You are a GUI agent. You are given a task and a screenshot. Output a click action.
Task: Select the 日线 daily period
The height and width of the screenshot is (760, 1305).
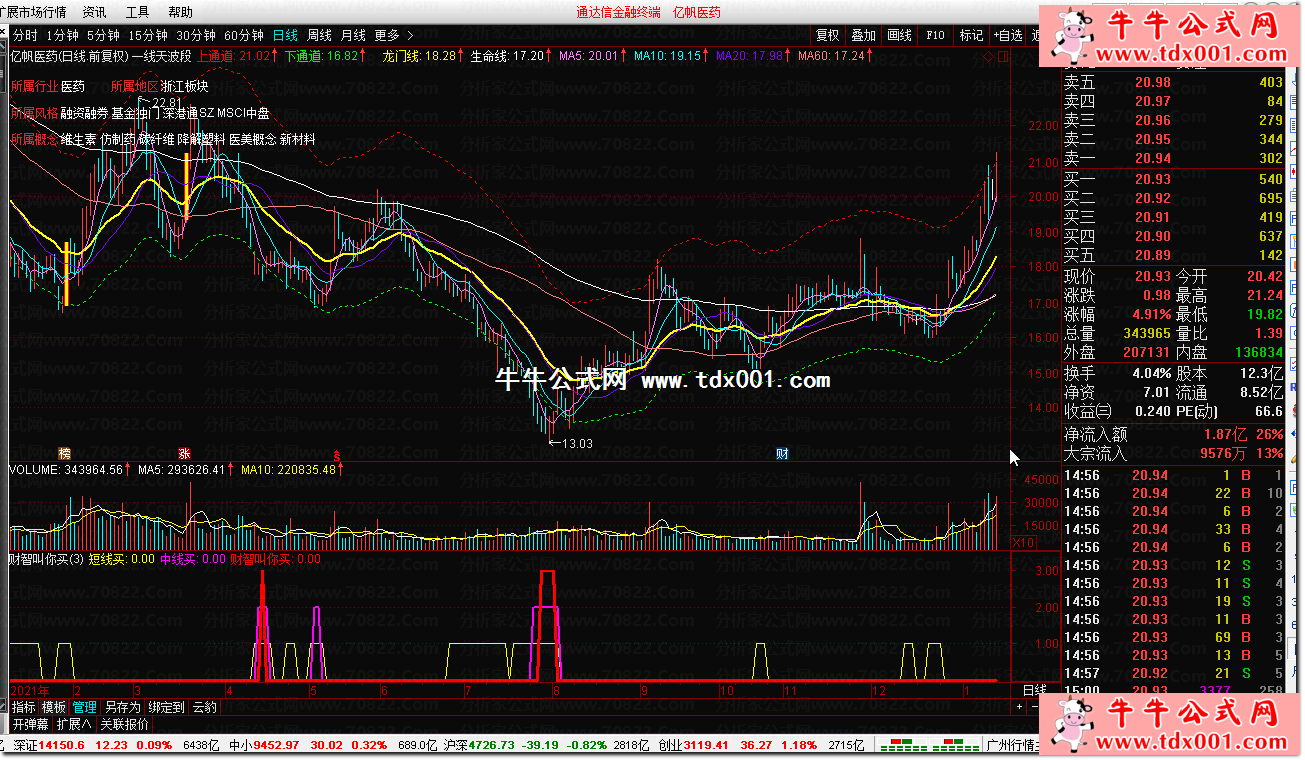[285, 35]
